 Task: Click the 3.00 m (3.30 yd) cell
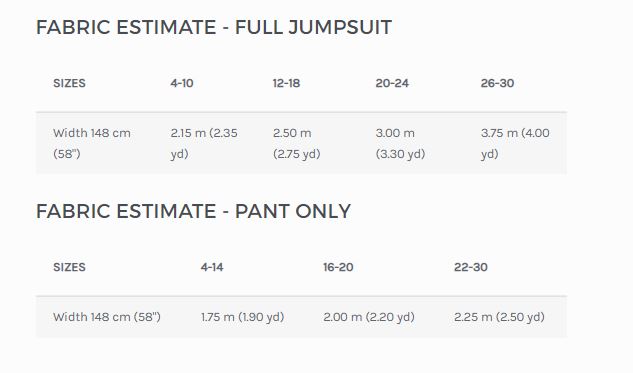click(x=400, y=143)
